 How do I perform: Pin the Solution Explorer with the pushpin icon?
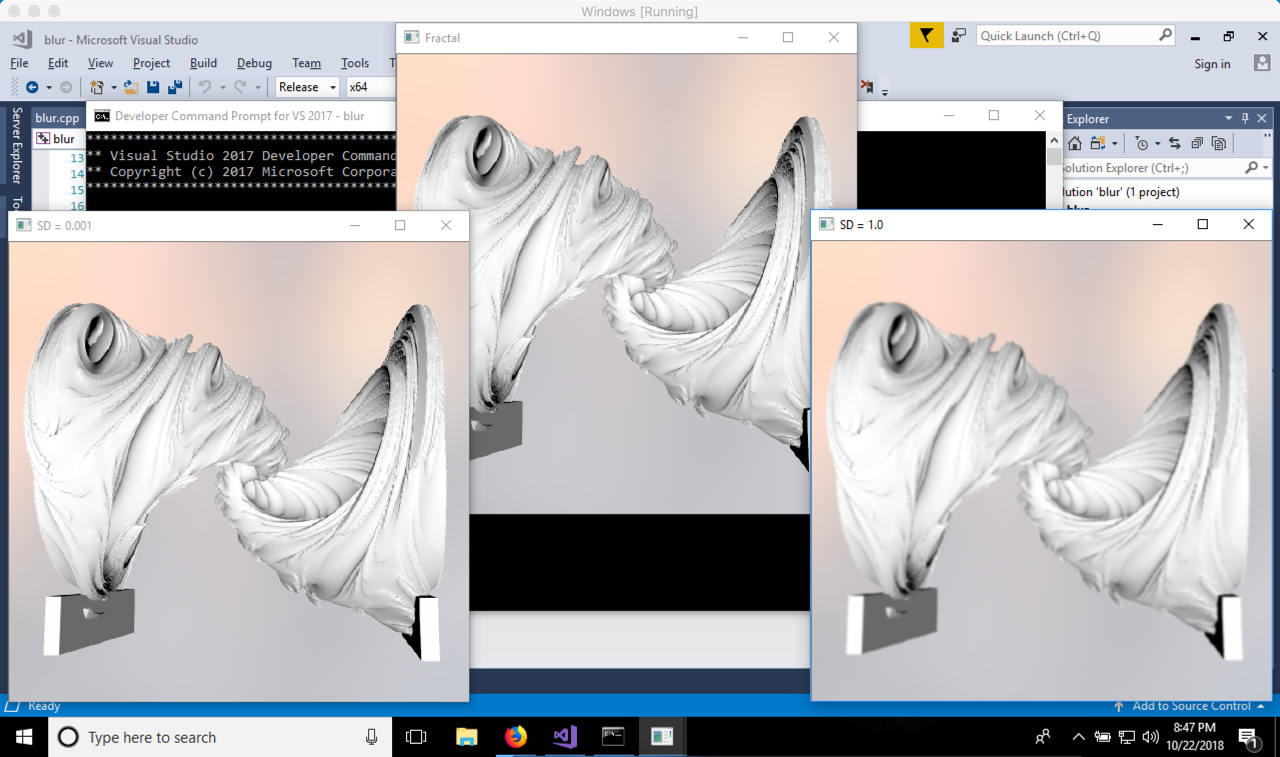[x=1245, y=118]
